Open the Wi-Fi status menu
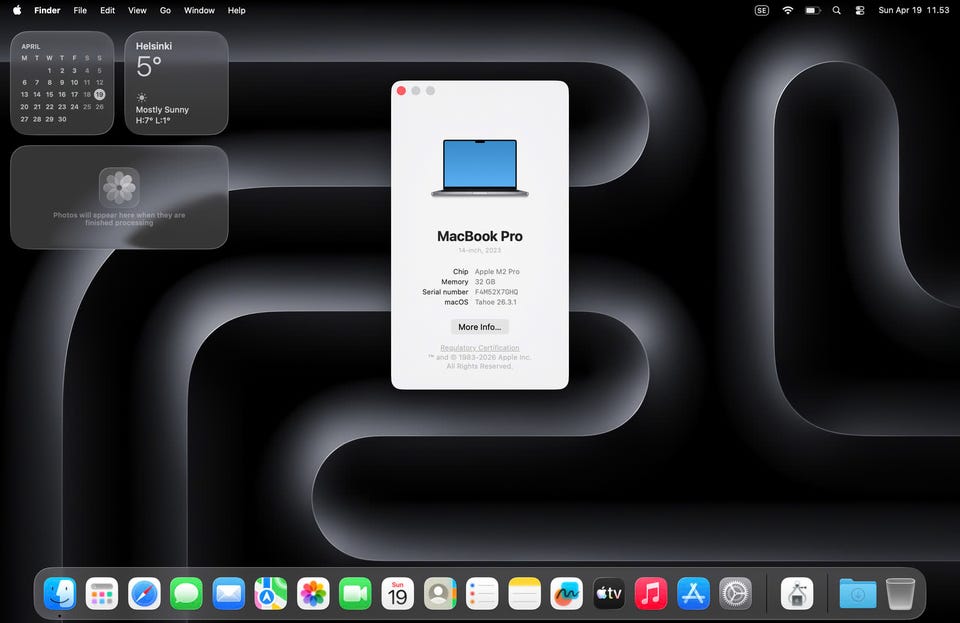Screen dimensions: 960x623 click(788, 10)
